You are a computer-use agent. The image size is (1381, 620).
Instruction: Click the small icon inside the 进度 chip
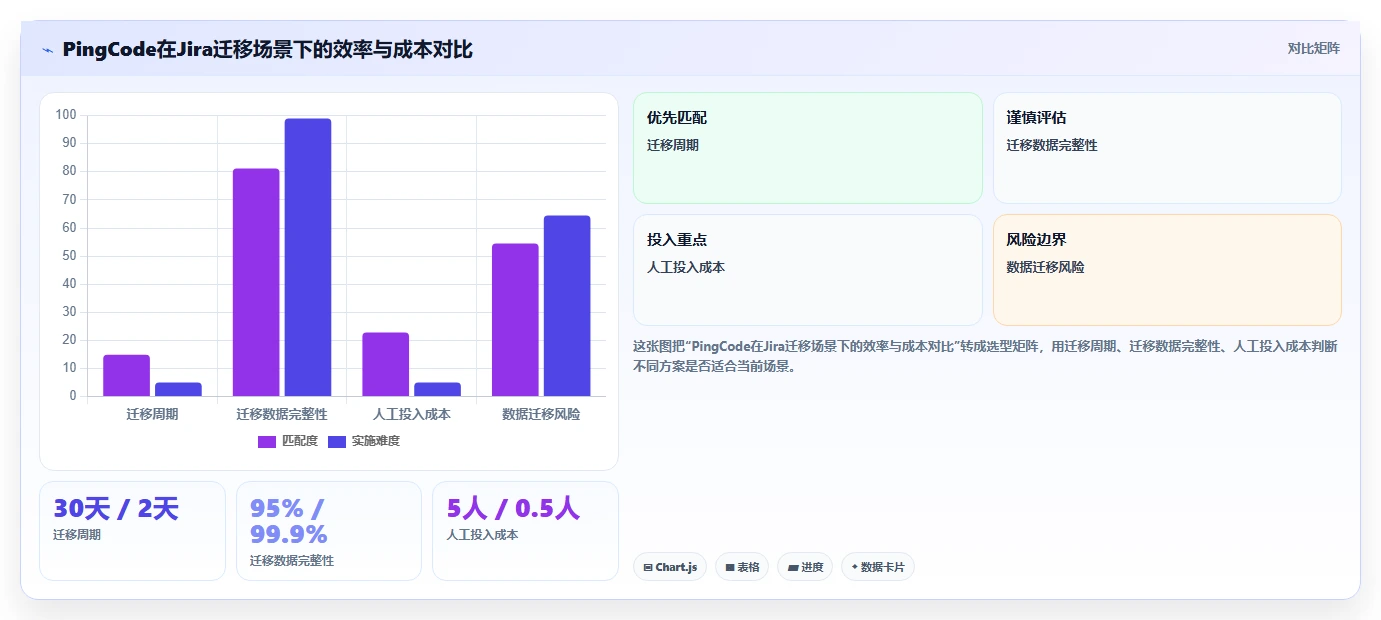click(793, 567)
